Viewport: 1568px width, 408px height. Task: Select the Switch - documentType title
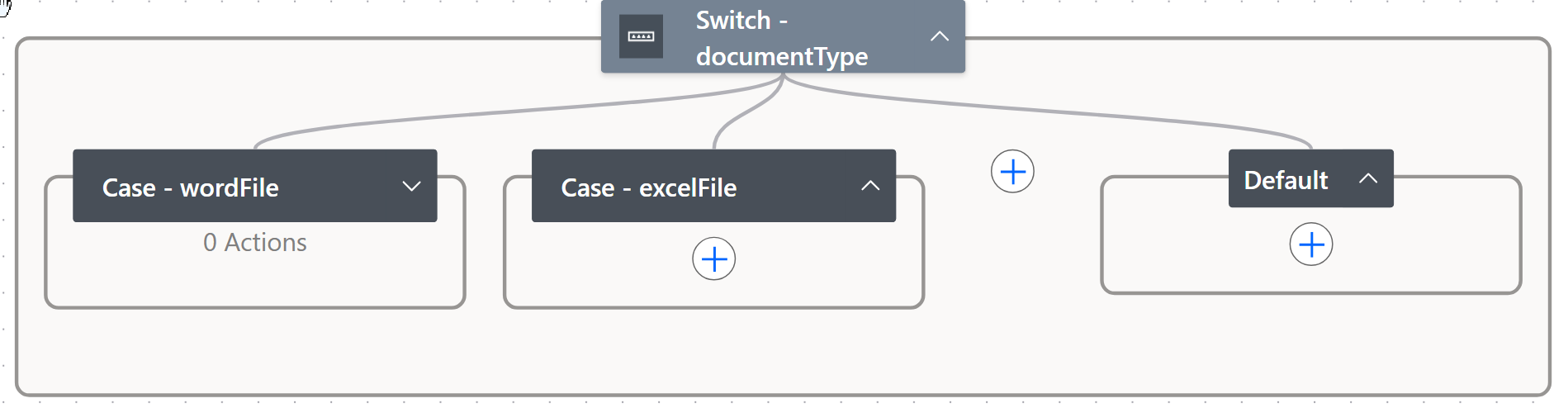781,38
